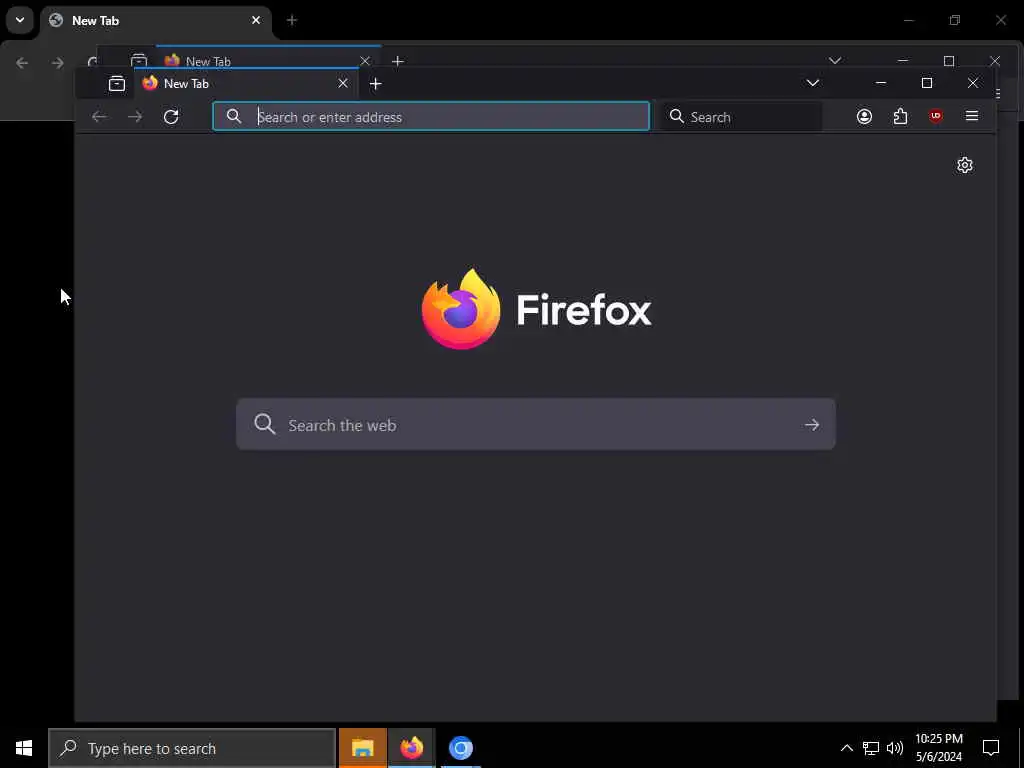Submit search with arrow in web search box

click(x=812, y=424)
